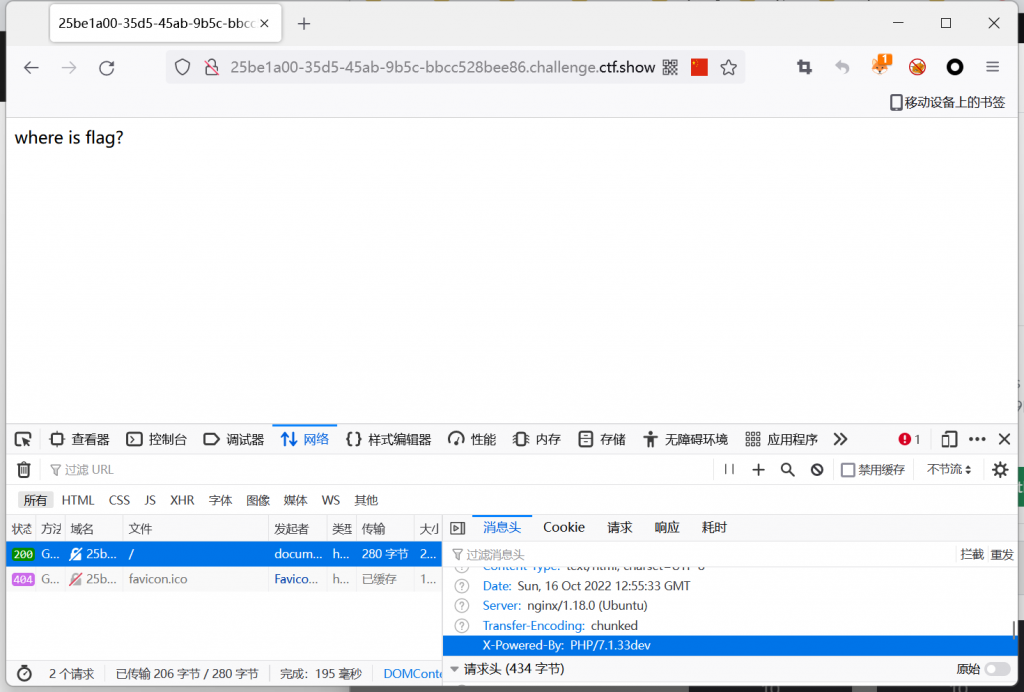Click the Server header help icon

click(462, 605)
